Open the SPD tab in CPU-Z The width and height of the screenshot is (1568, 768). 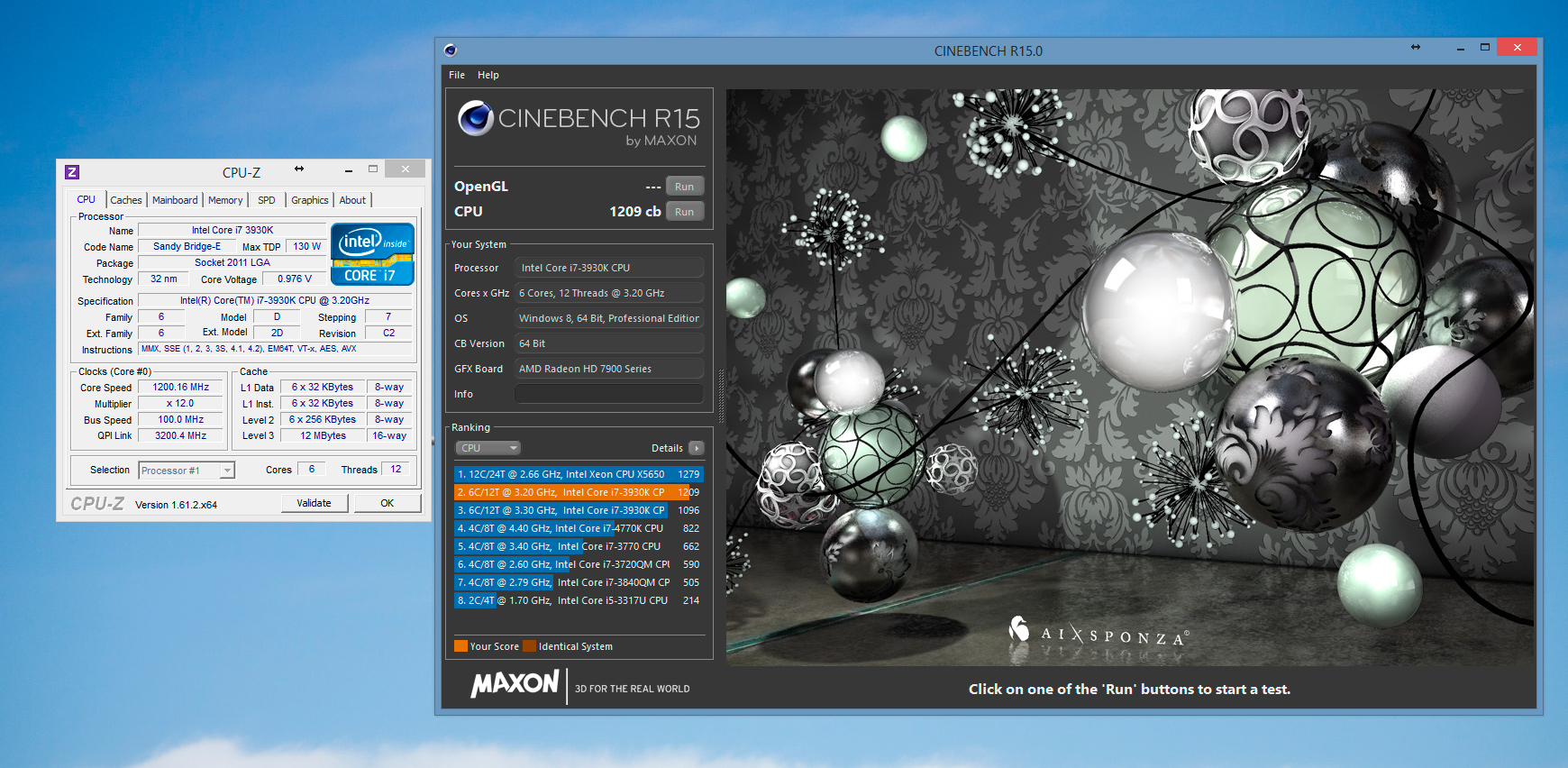267,200
